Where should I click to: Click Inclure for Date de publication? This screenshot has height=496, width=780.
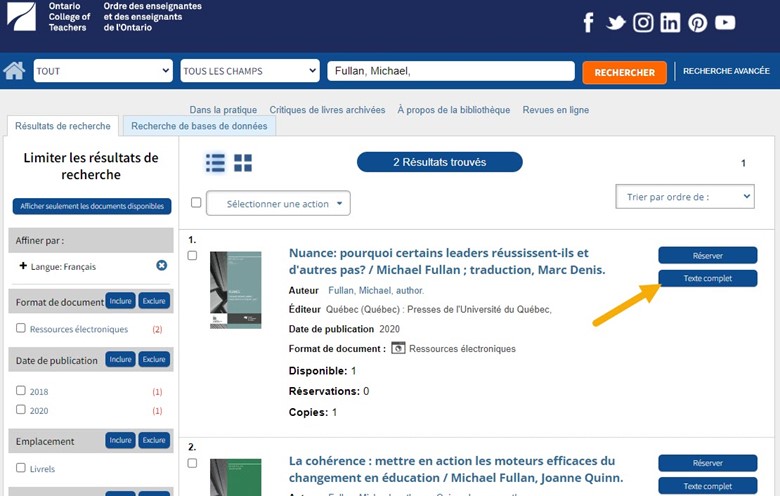[x=120, y=359]
